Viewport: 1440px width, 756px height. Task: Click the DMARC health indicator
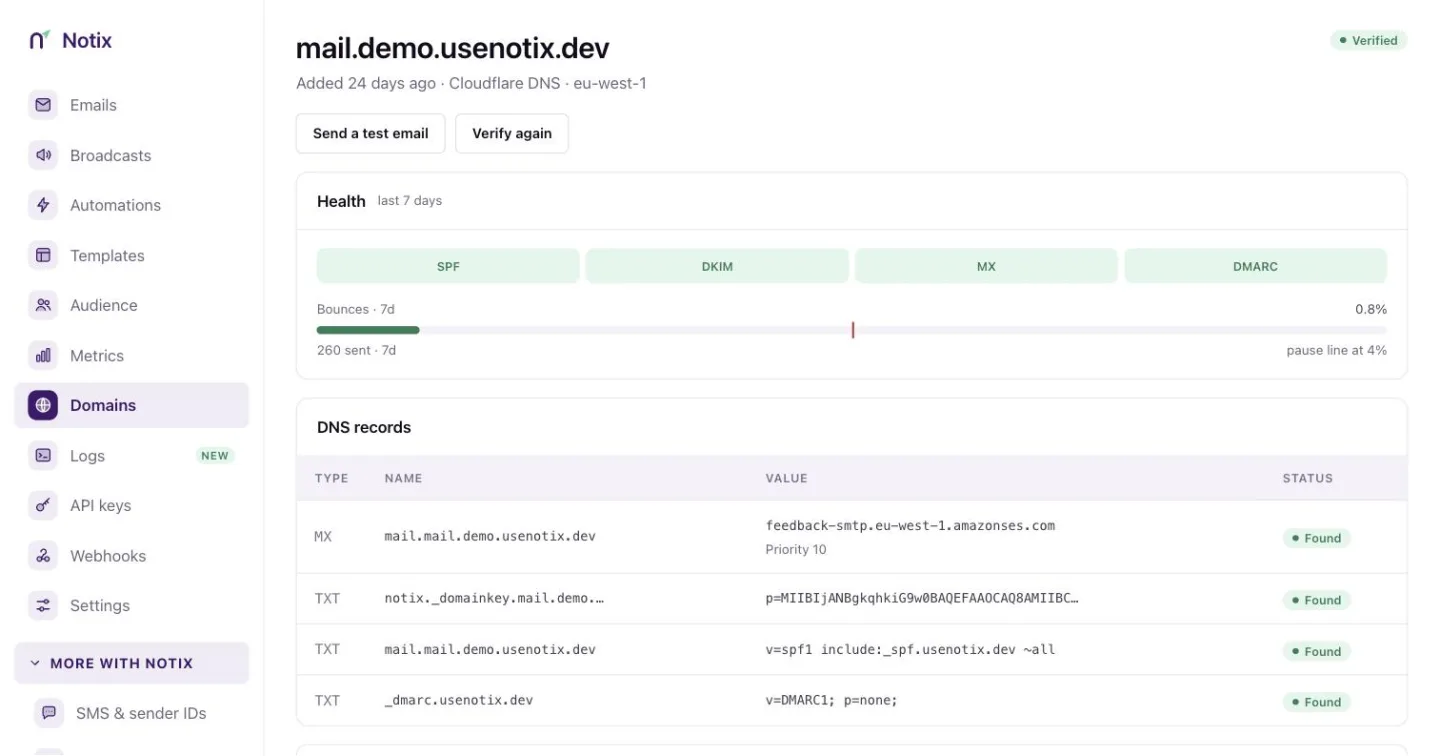(1256, 266)
